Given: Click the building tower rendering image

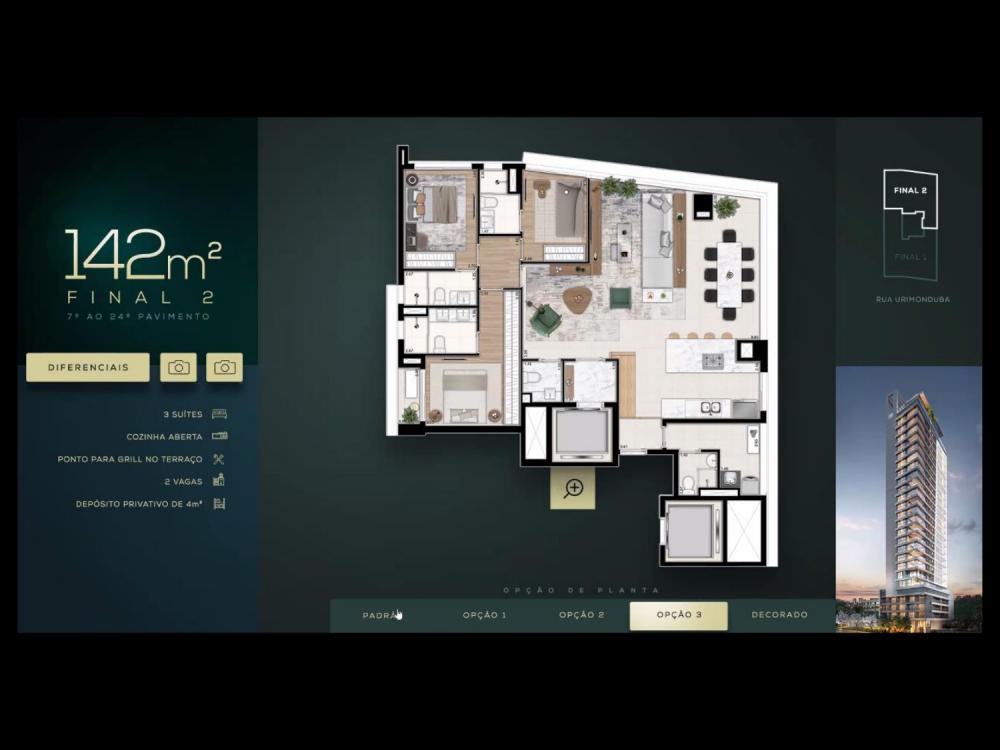Looking at the screenshot, I should [908, 500].
